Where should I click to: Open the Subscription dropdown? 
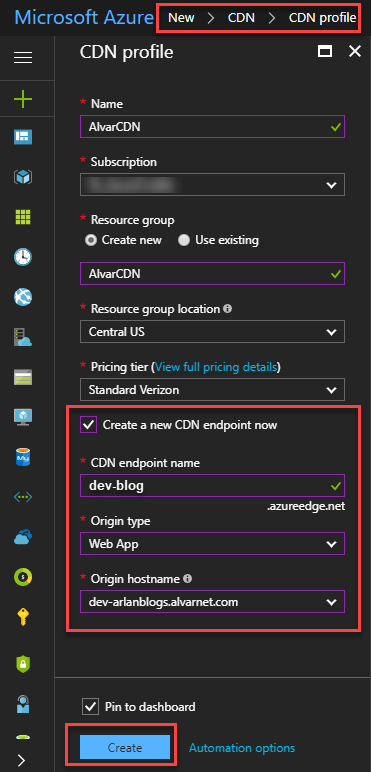coord(212,185)
